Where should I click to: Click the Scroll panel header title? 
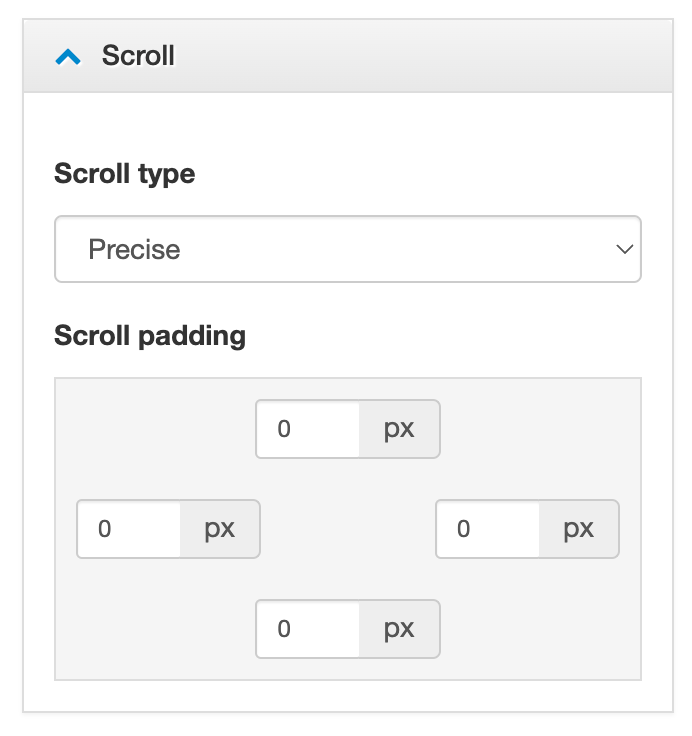[138, 56]
